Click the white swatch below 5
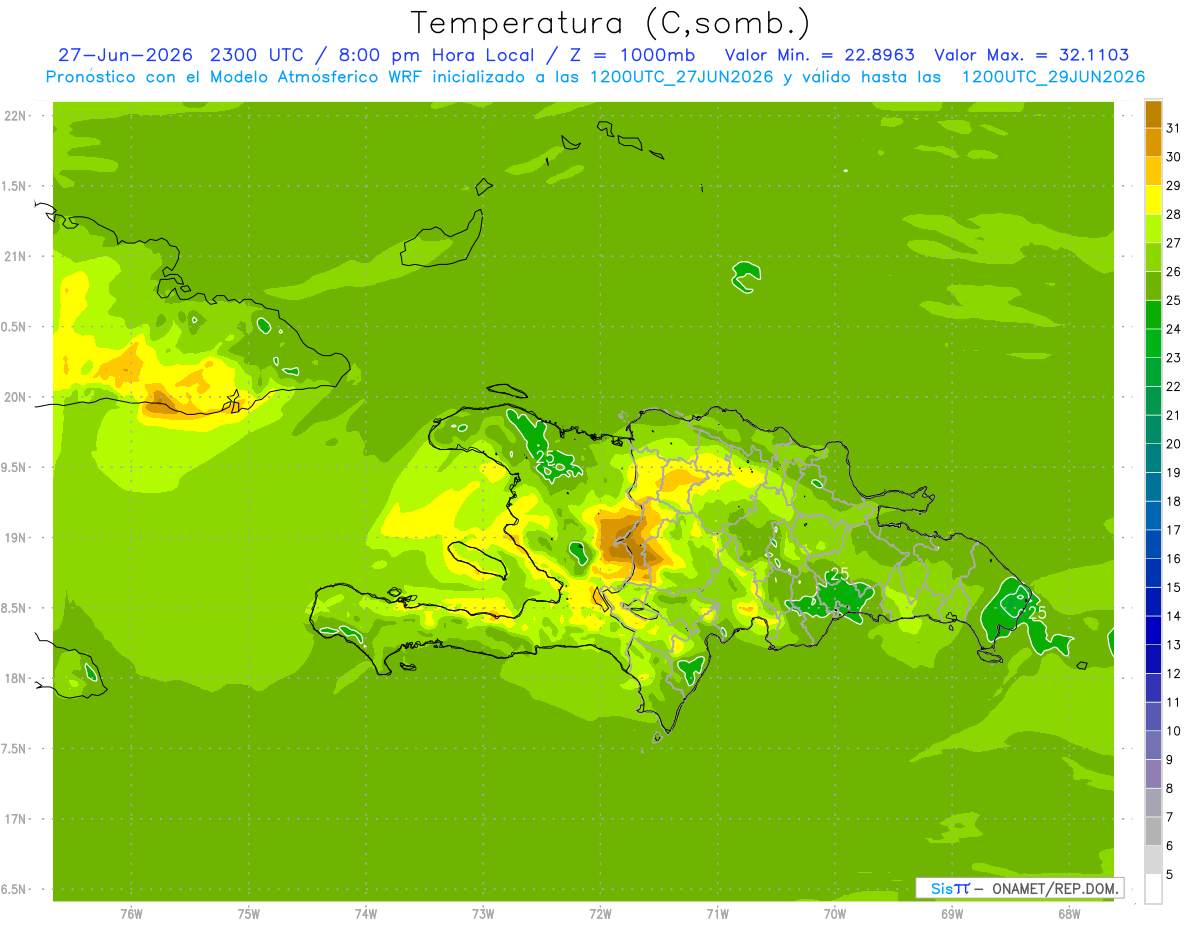The height and width of the screenshot is (927, 1200). coord(1153,889)
